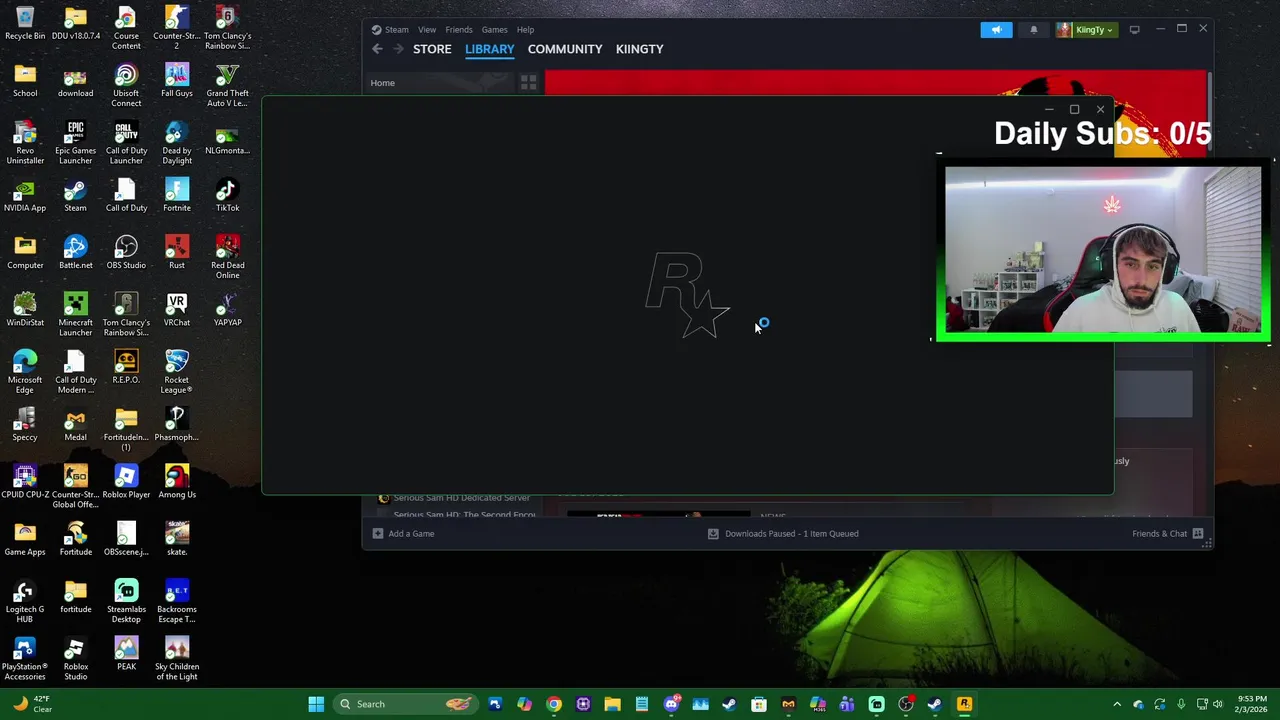
Task: Open the Dead by Daylight desktop icon
Action: pyautogui.click(x=177, y=142)
